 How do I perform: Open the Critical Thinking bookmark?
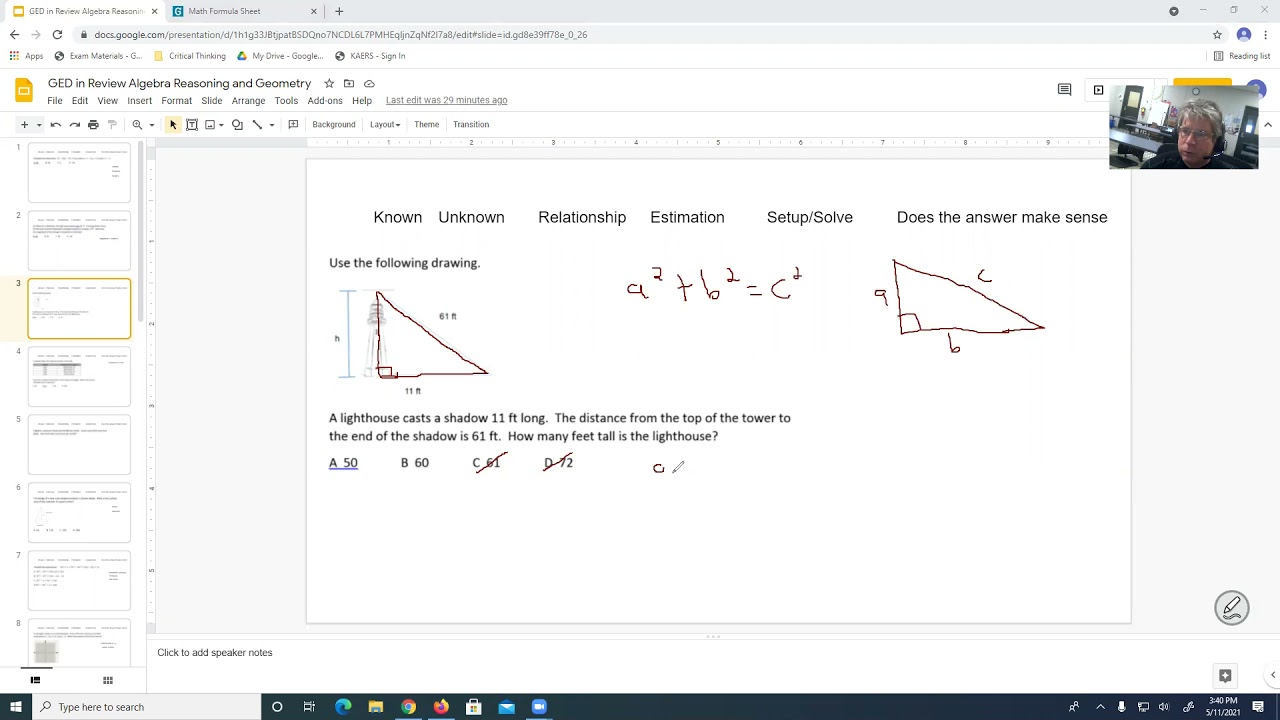(190, 56)
